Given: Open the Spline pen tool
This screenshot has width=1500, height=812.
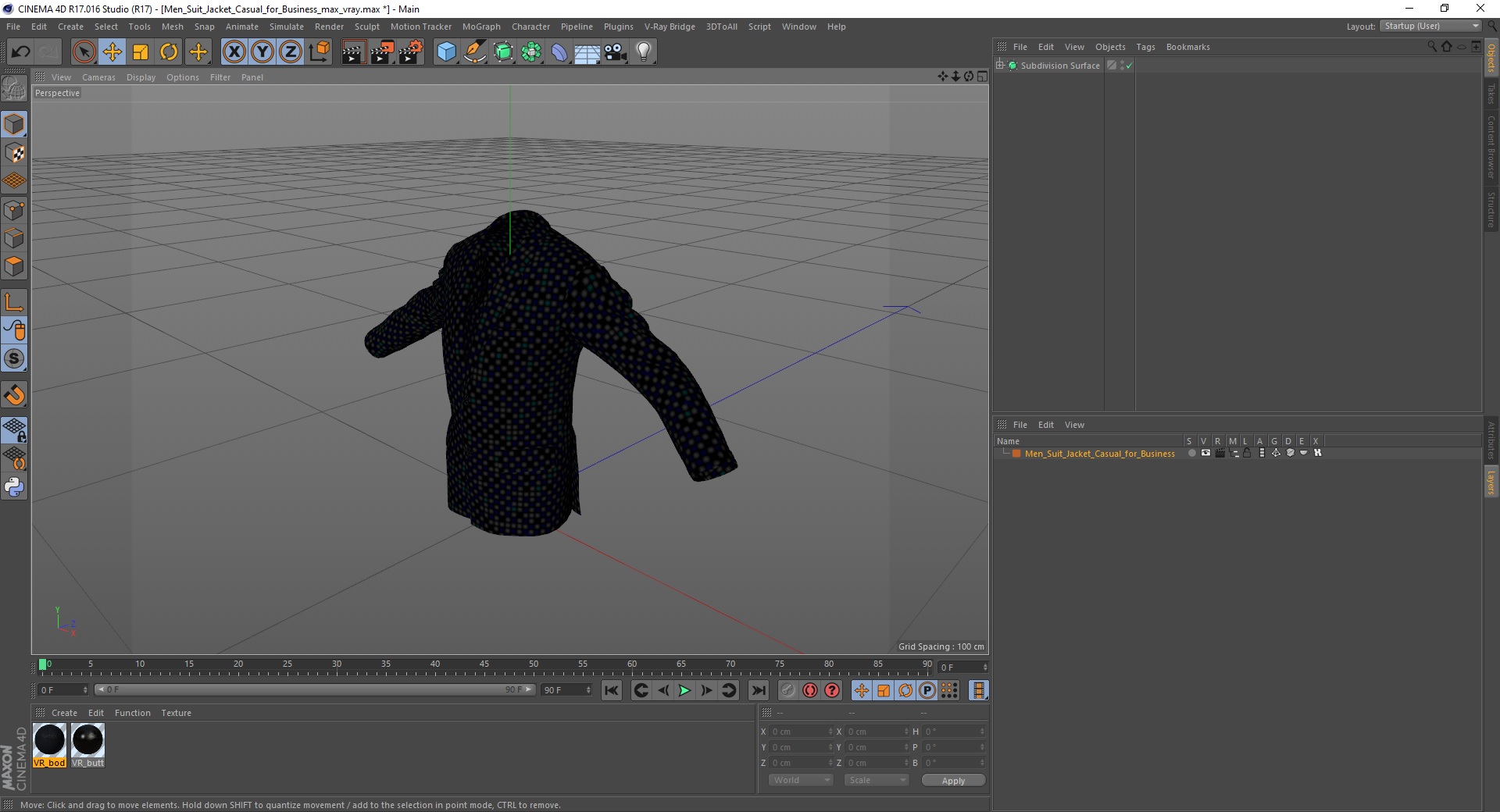Looking at the screenshot, I should pyautogui.click(x=475, y=52).
